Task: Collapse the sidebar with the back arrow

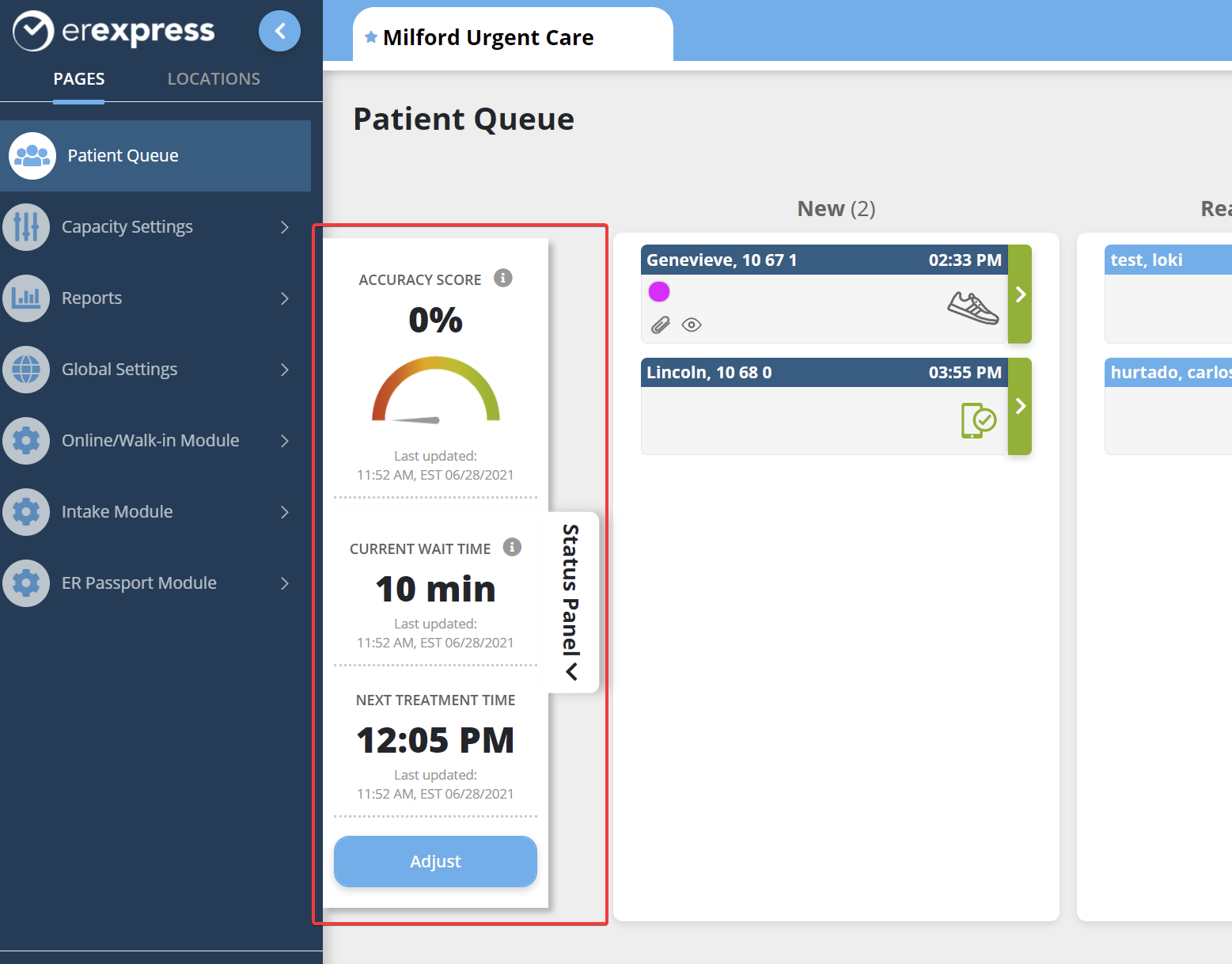Action: [x=279, y=31]
